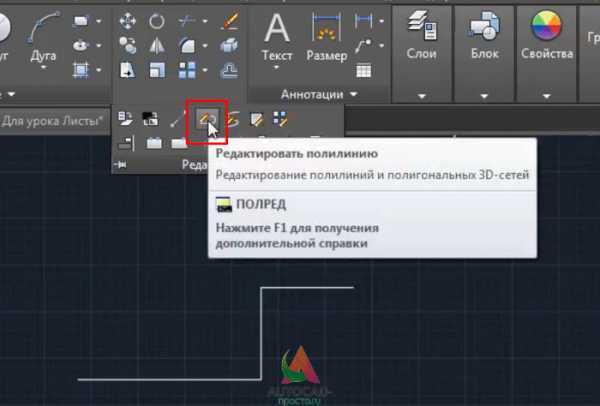Image resolution: width=600 pixels, height=406 pixels.
Task: Open the Fillet tool dropdown arrow
Action: coord(205,46)
